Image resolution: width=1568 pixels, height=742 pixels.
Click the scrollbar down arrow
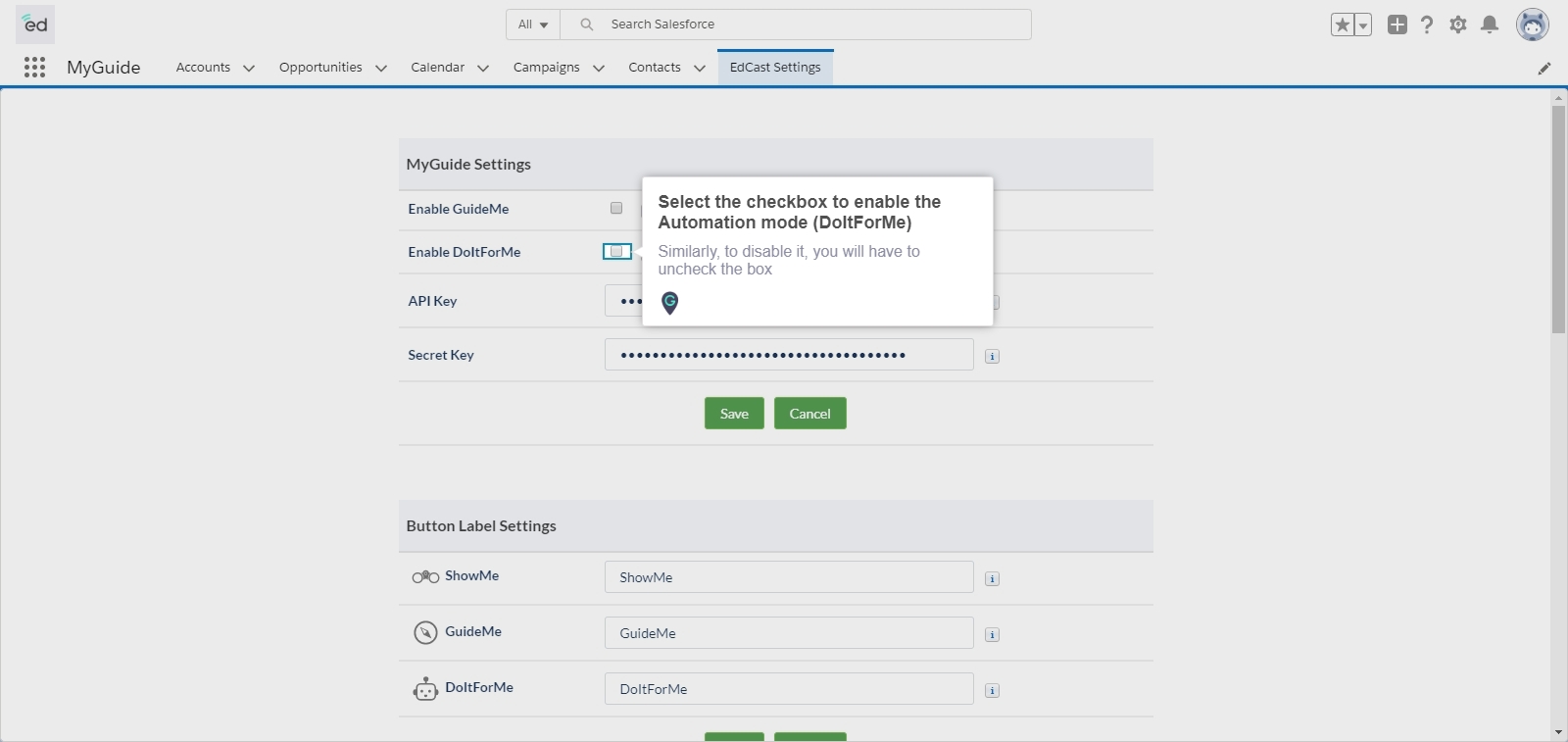pos(1558,732)
